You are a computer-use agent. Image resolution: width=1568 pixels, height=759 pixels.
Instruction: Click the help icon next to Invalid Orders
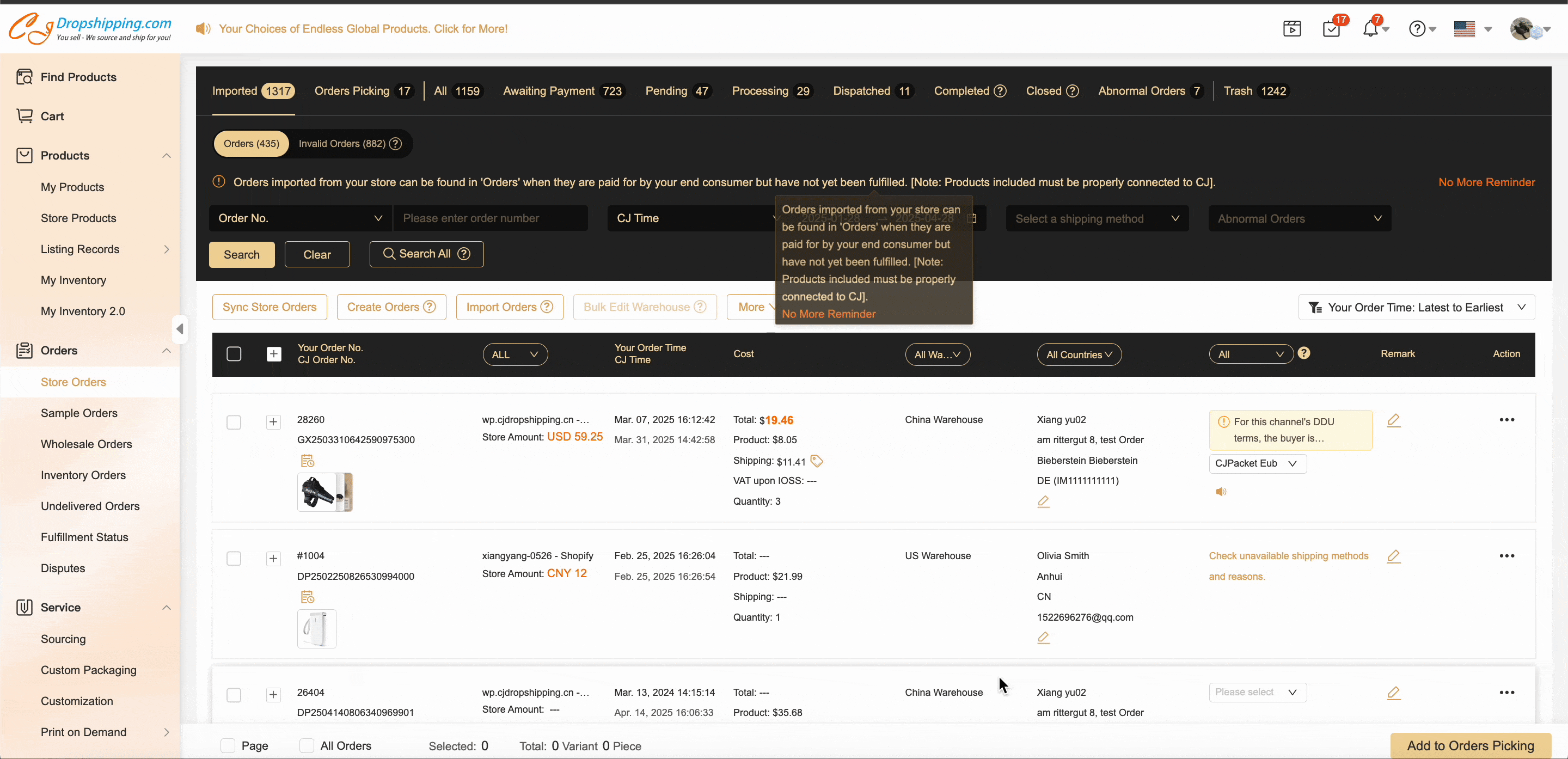pyautogui.click(x=396, y=144)
